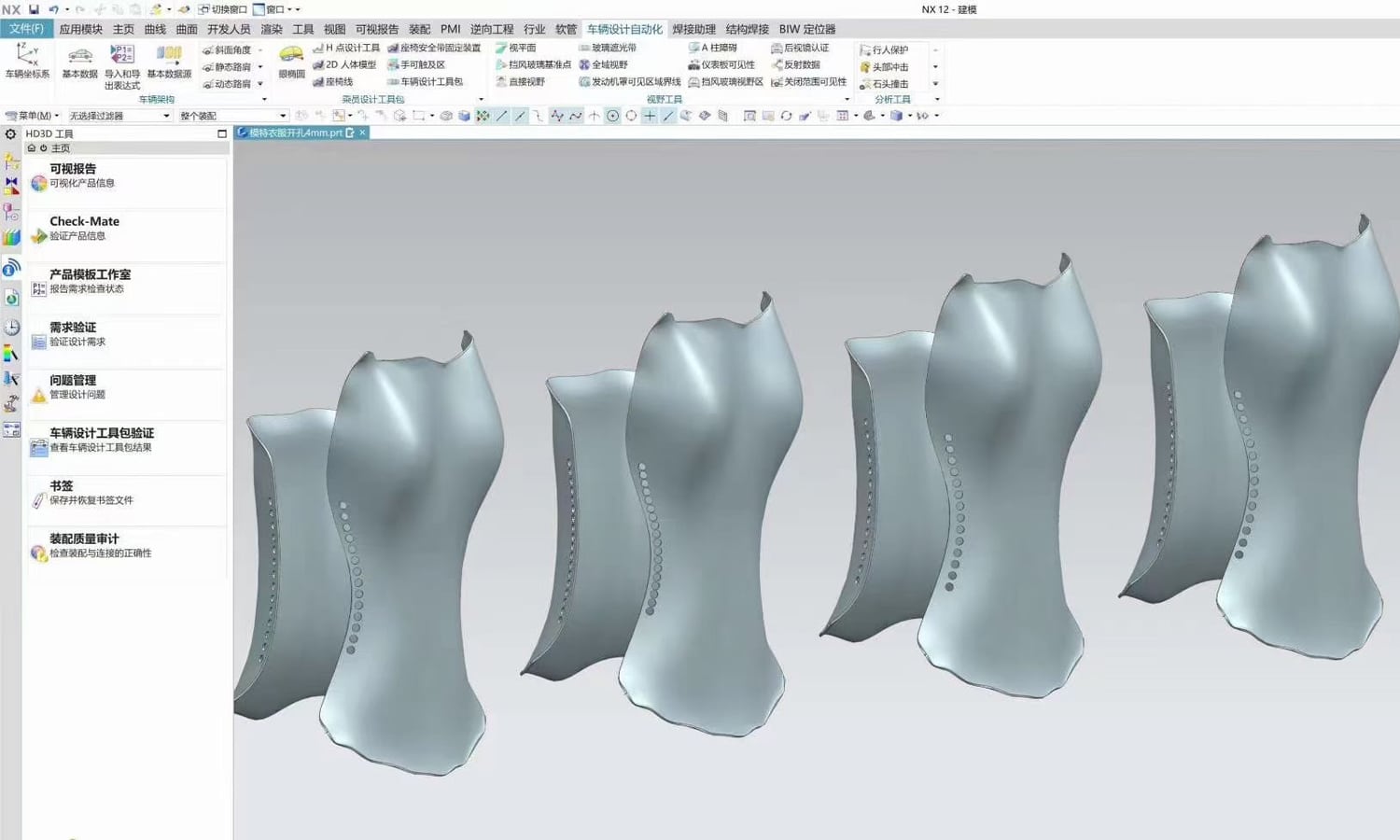Close the 模特衣服开孔4mm.prt document tab
1400x840 pixels.
point(363,133)
